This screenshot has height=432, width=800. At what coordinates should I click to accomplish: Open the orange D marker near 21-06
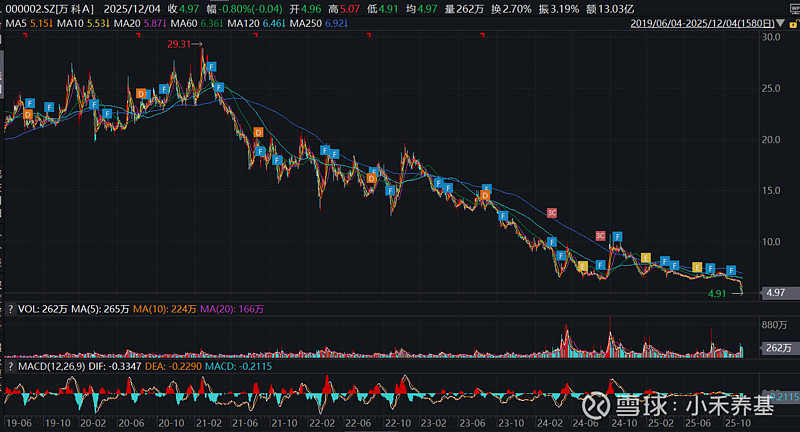tap(258, 133)
